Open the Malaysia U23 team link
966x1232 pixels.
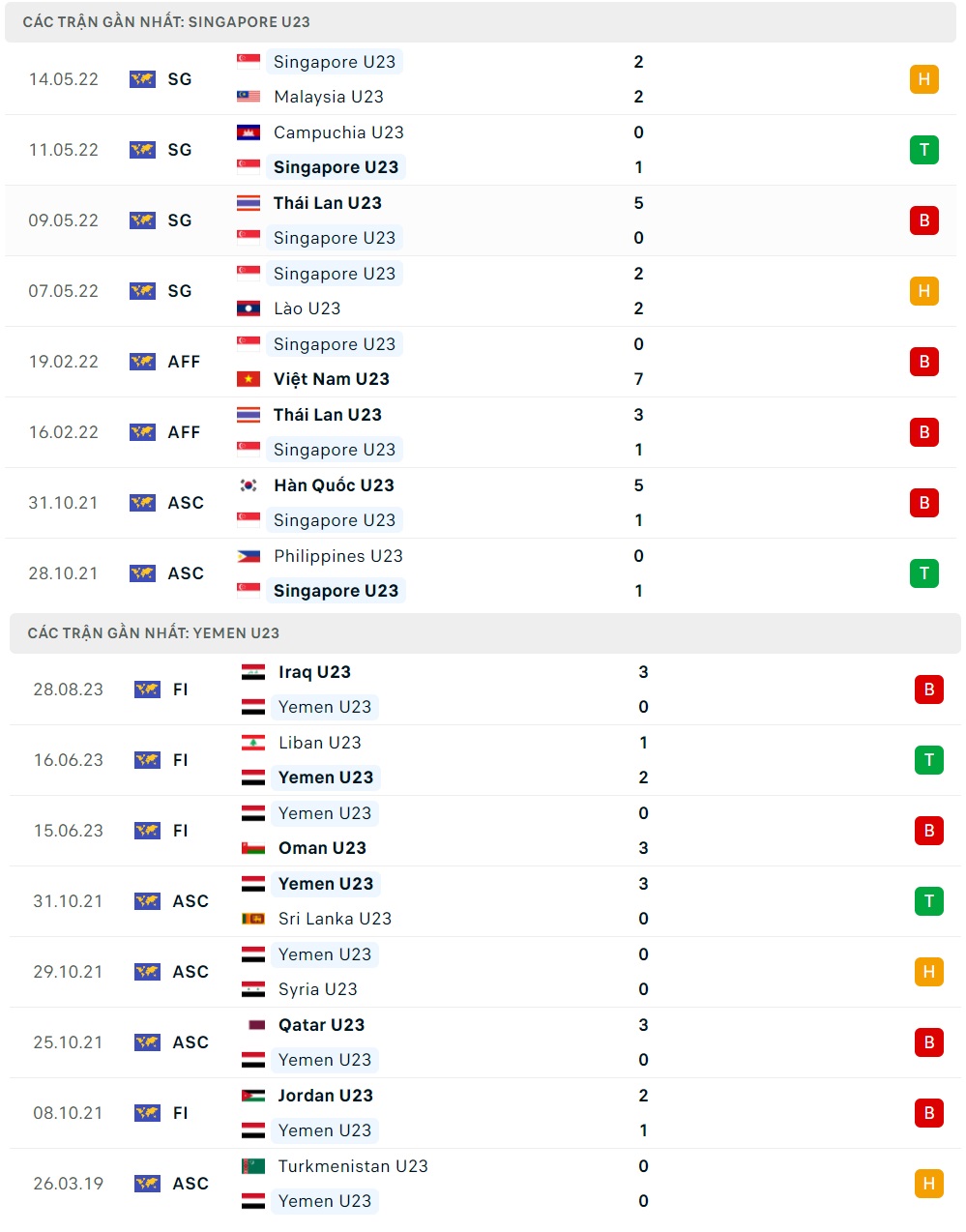tap(329, 97)
